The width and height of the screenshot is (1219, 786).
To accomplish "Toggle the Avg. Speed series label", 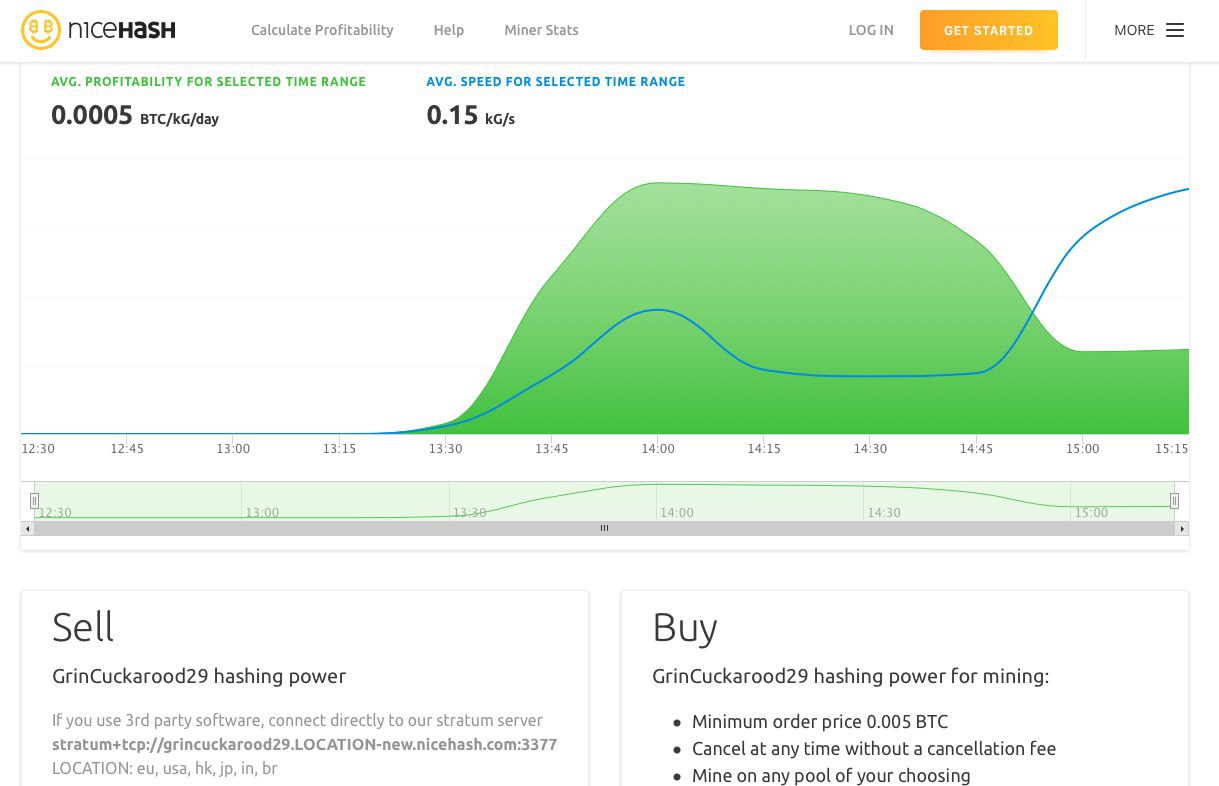I will pyautogui.click(x=555, y=82).
